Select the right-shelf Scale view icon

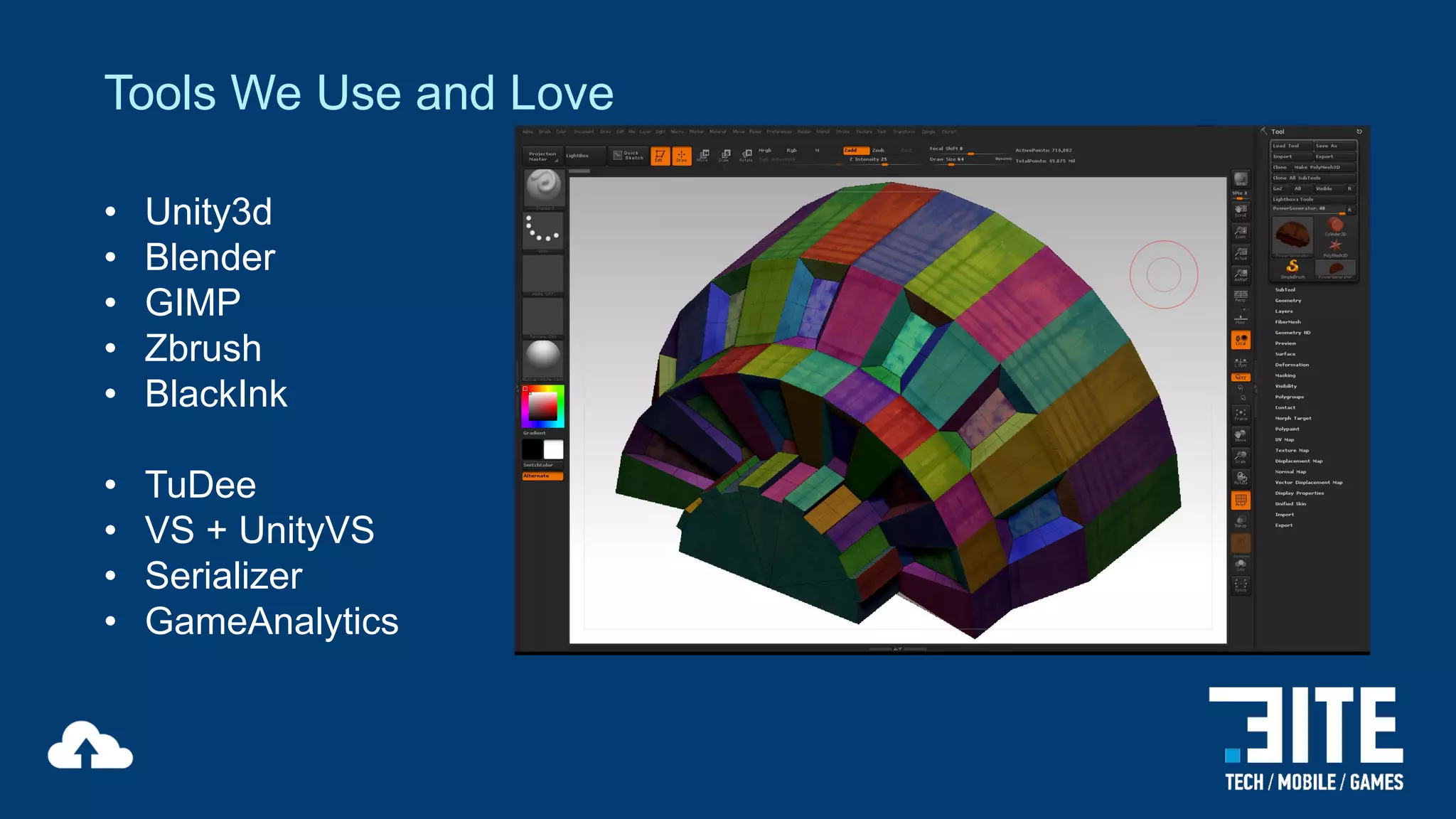[1241, 457]
